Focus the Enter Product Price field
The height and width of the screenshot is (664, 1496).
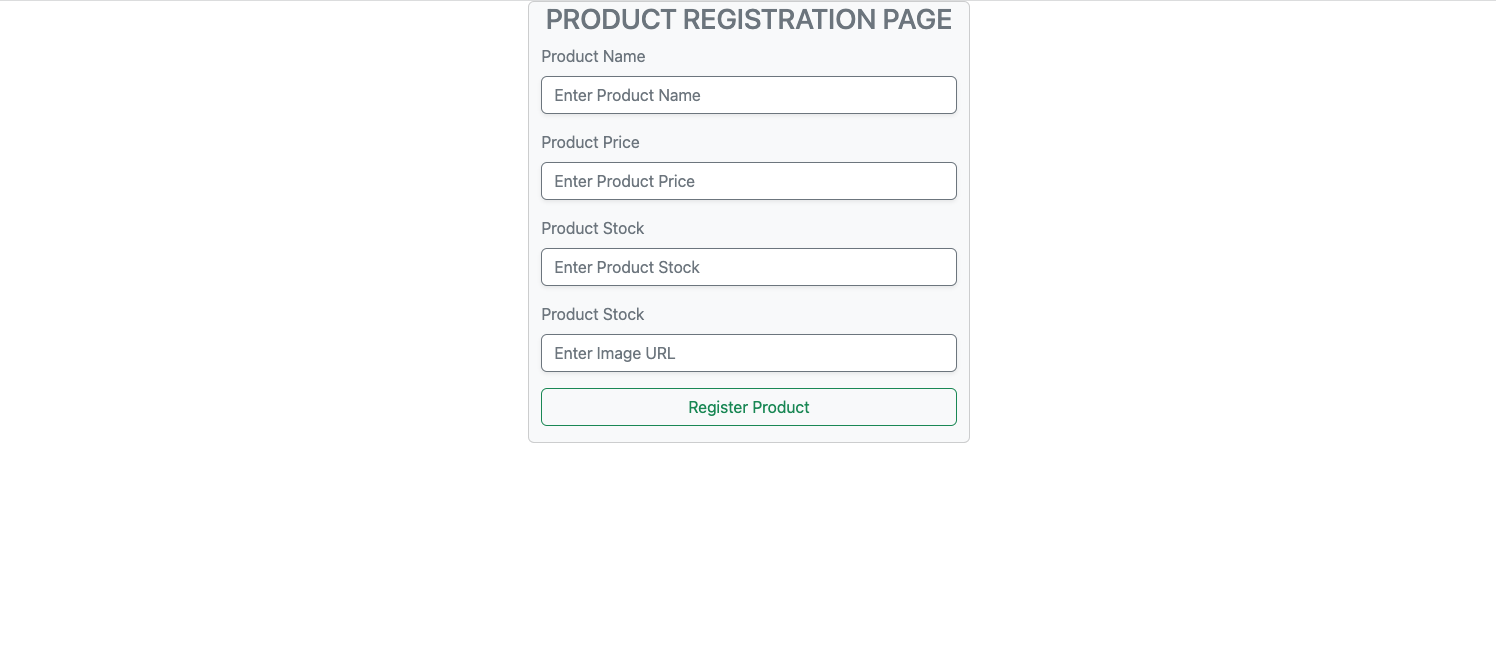click(748, 181)
